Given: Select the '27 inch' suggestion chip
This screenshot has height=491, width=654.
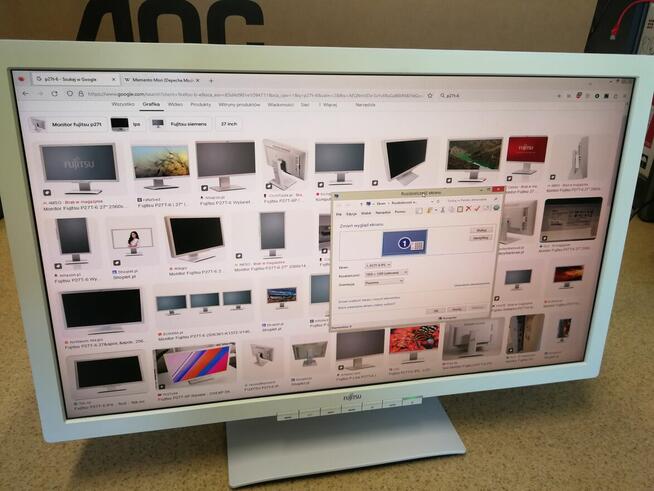Looking at the screenshot, I should pyautogui.click(x=229, y=124).
